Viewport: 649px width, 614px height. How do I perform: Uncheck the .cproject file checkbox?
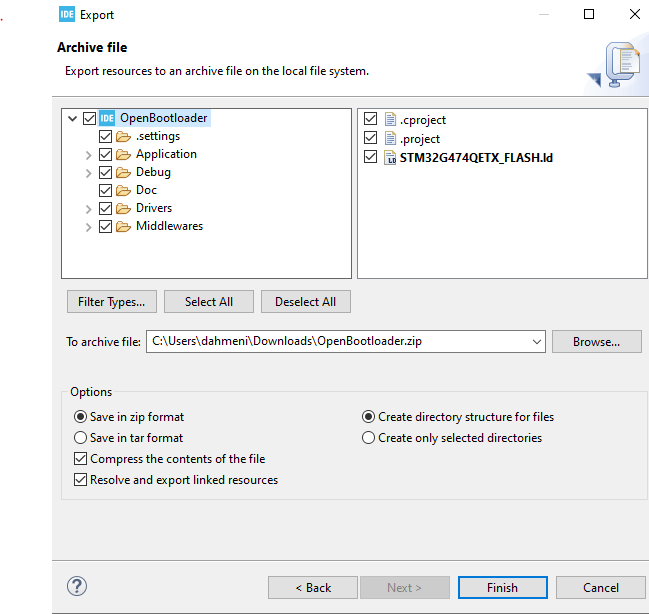coord(370,119)
